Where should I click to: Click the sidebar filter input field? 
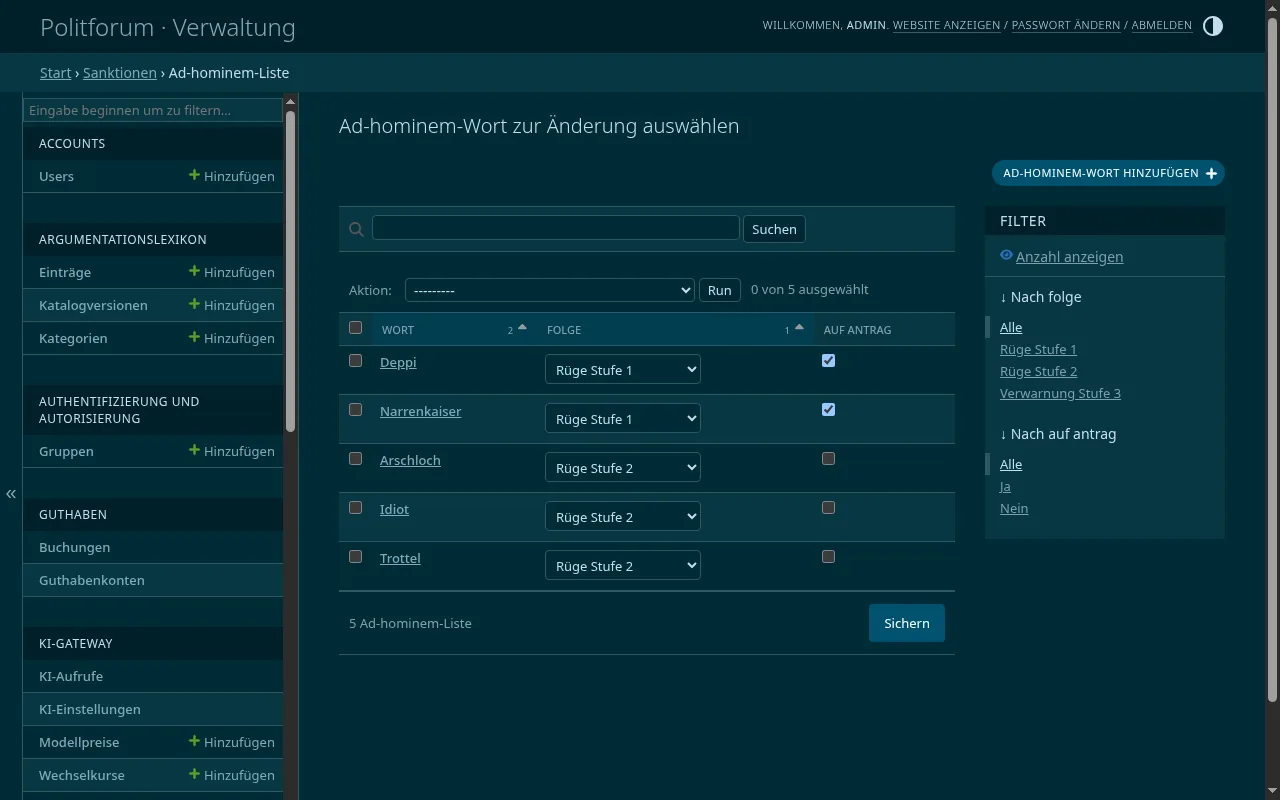(x=153, y=110)
